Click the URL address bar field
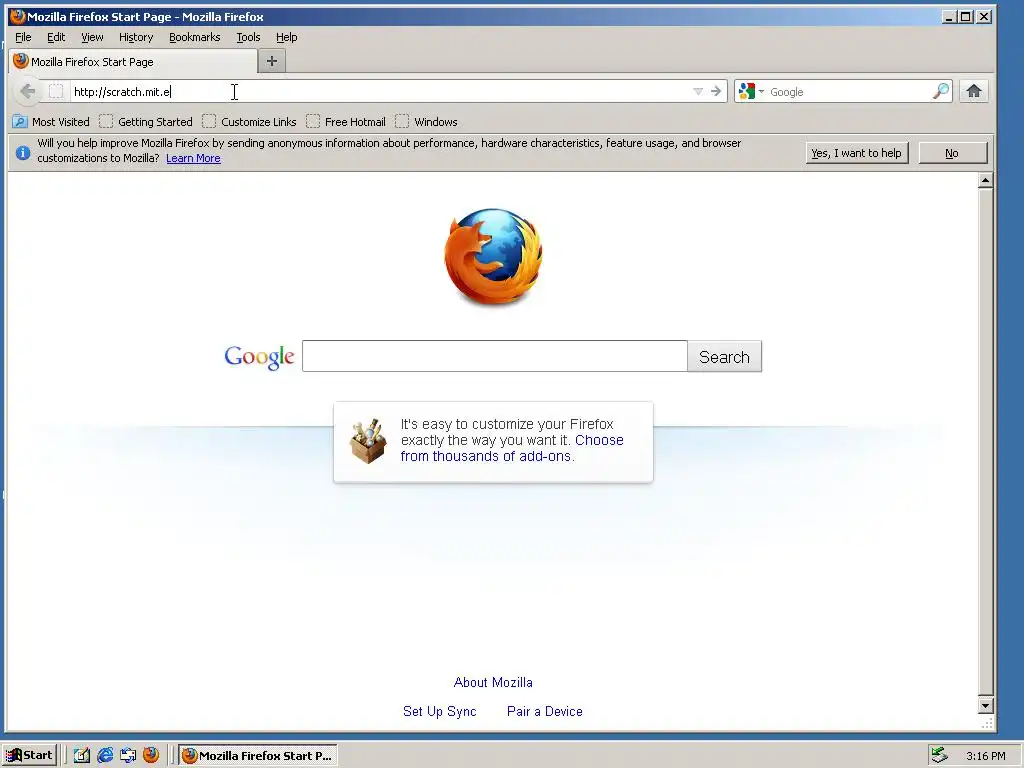This screenshot has width=1024, height=768. coord(379,91)
